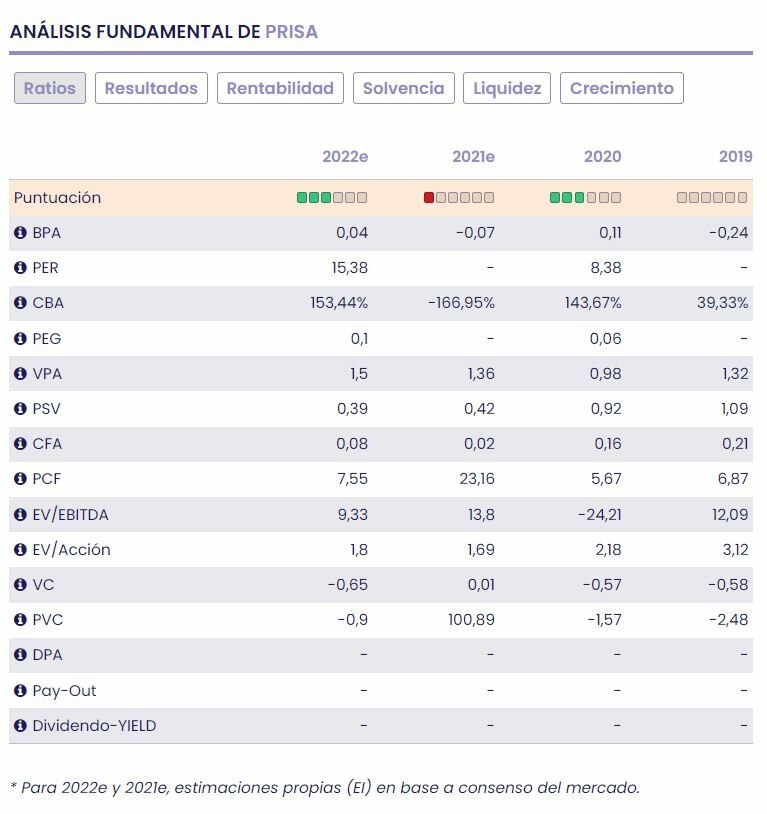Switch to the Resultados tab
The image size is (767, 814).
point(151,88)
